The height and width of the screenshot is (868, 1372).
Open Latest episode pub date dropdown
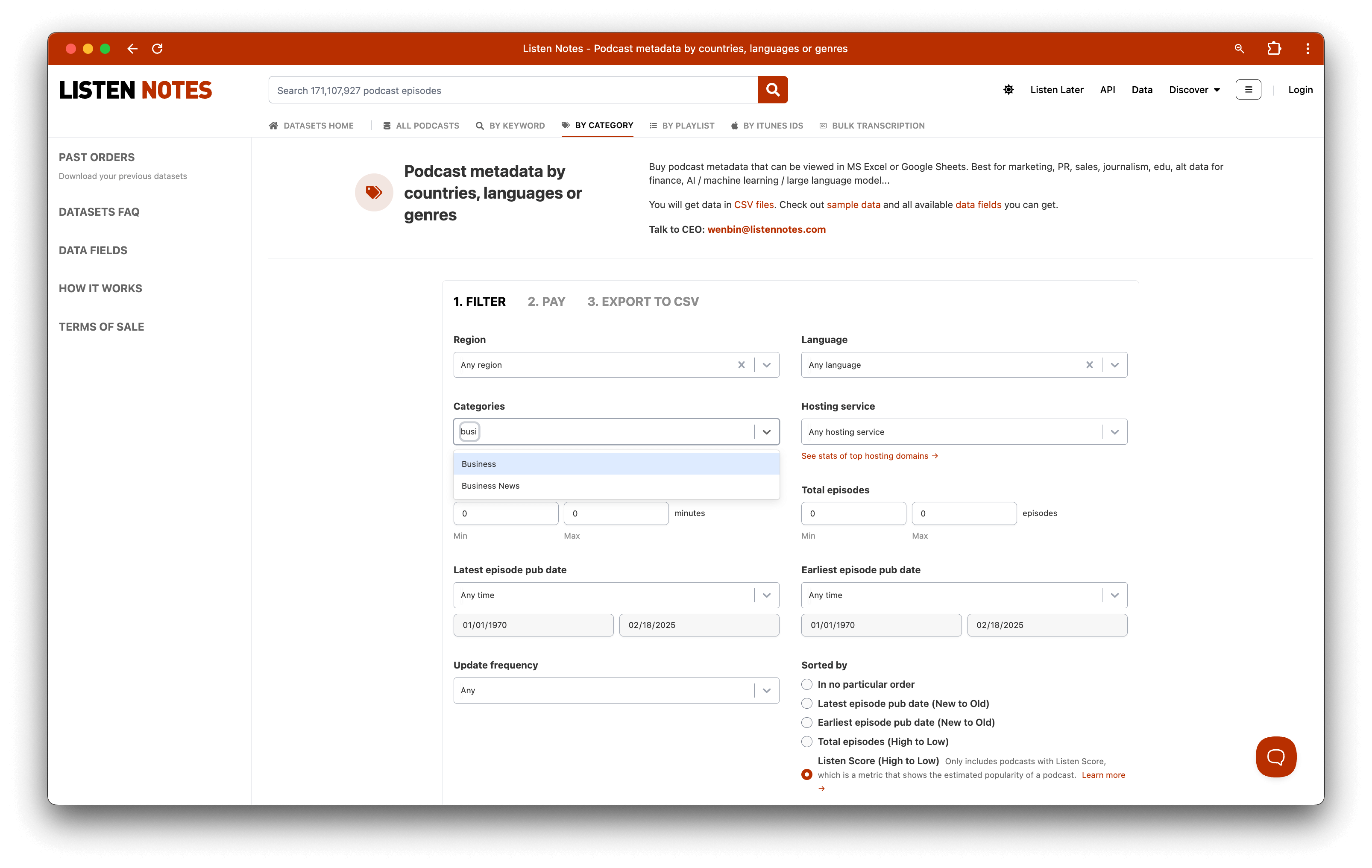[x=616, y=595]
